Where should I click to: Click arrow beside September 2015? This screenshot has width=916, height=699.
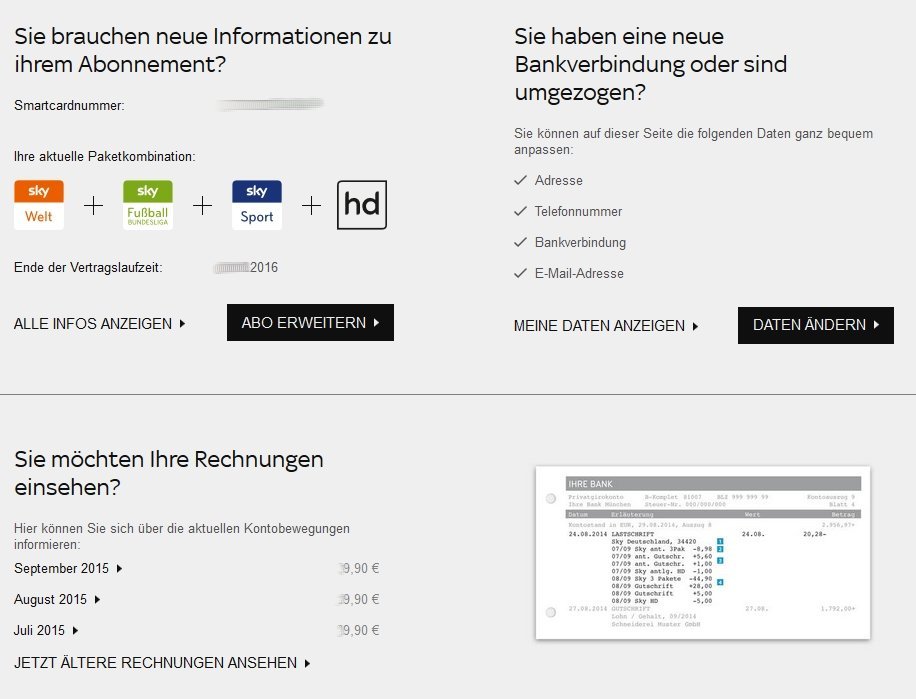(119, 568)
